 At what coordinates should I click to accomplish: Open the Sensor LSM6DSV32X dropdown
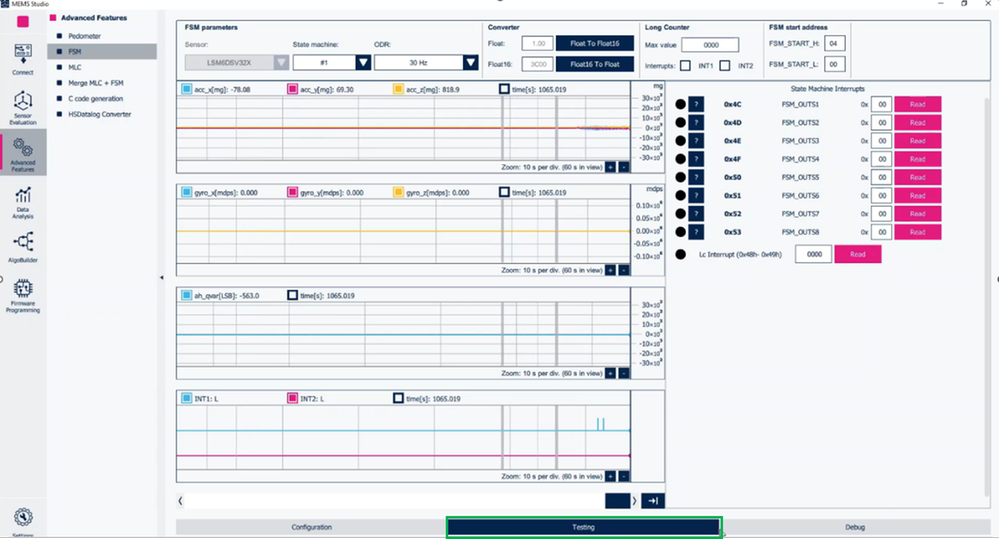(x=236, y=62)
